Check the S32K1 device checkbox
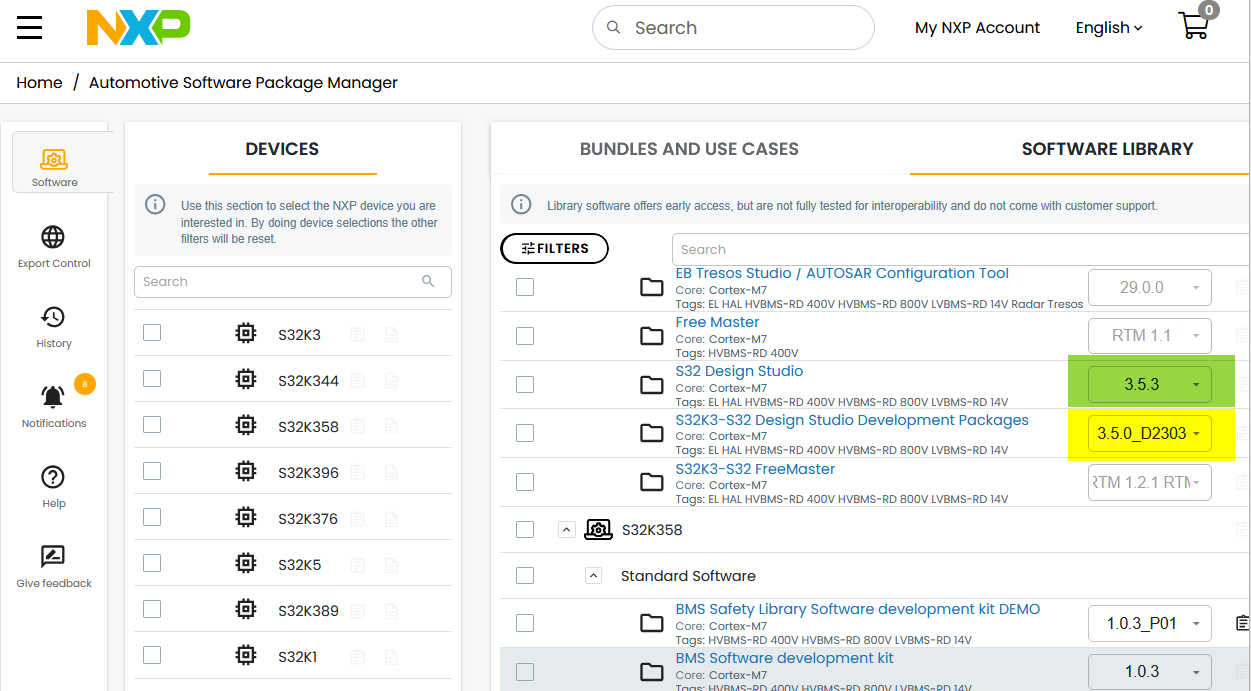Viewport: 1251px width, 691px height. pos(152,655)
